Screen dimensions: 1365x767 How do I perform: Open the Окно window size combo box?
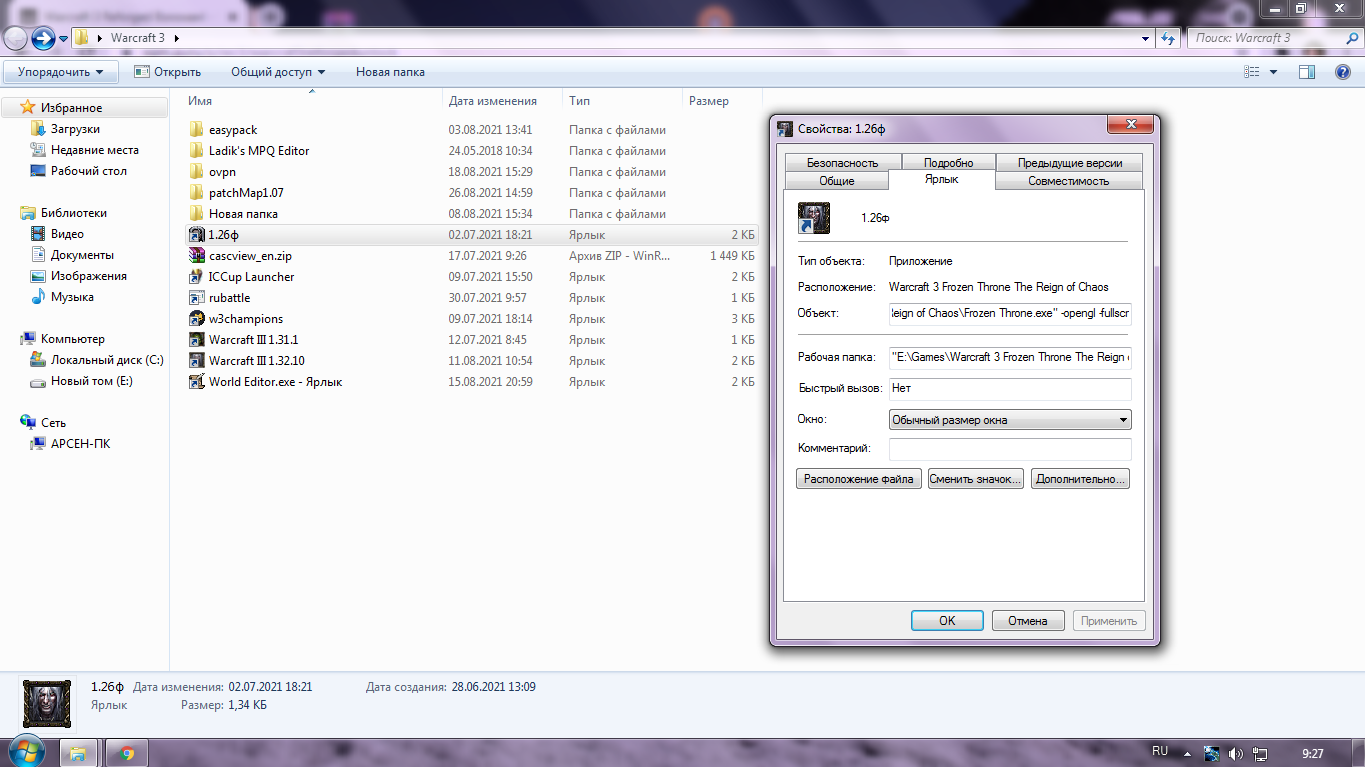point(1010,420)
